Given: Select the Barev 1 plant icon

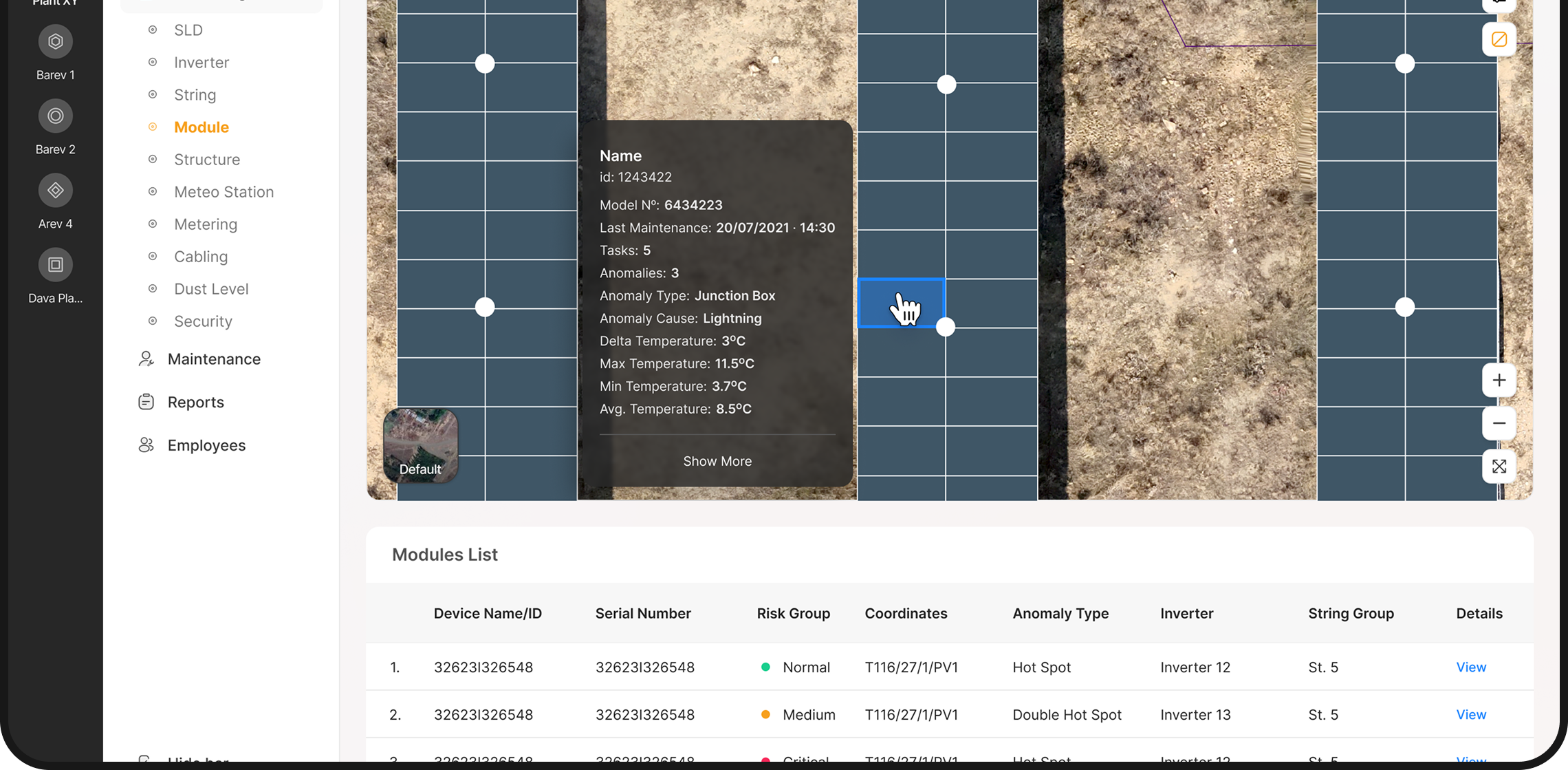Looking at the screenshot, I should click(55, 42).
